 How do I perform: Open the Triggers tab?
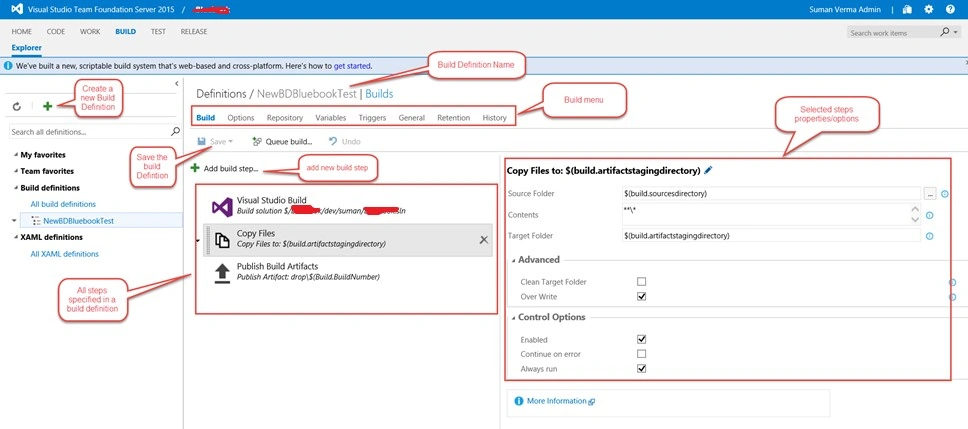coord(372,117)
